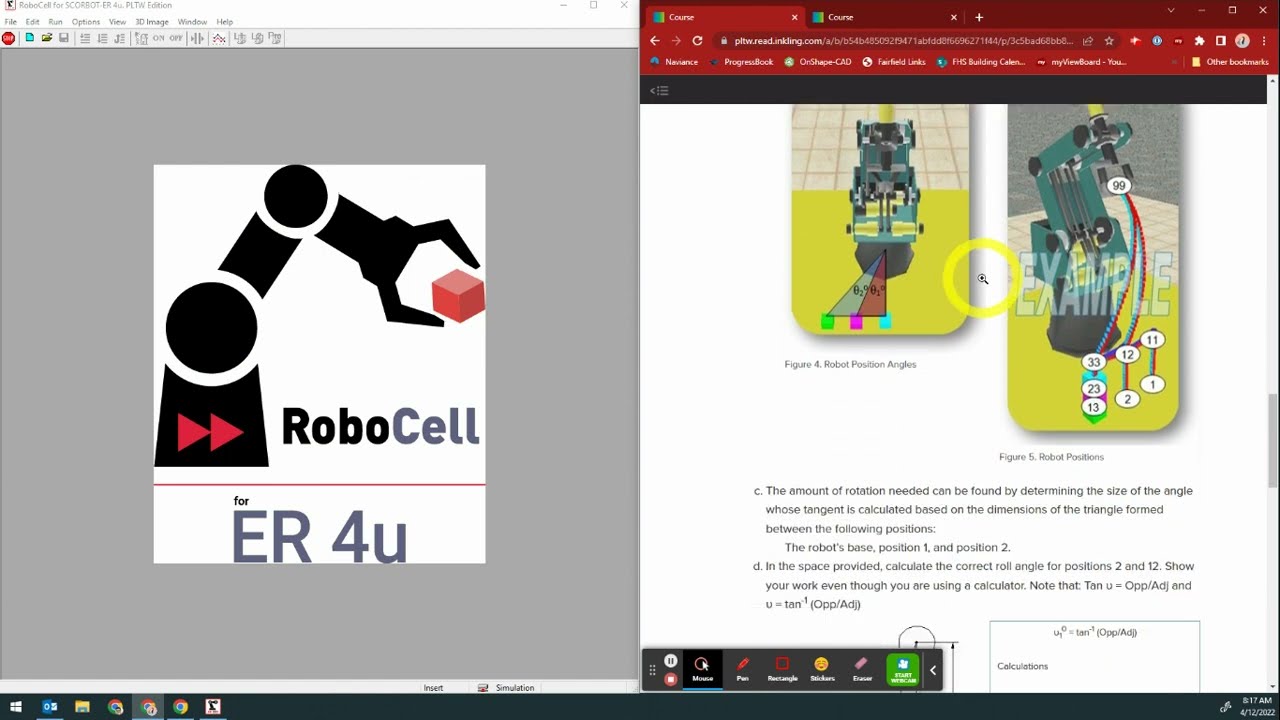This screenshot has width=1280, height=720.
Task: Open the Chrome side panel
Action: coord(1220,41)
